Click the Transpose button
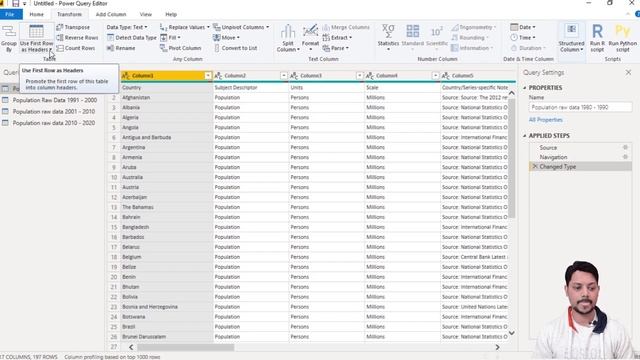 [x=73, y=27]
